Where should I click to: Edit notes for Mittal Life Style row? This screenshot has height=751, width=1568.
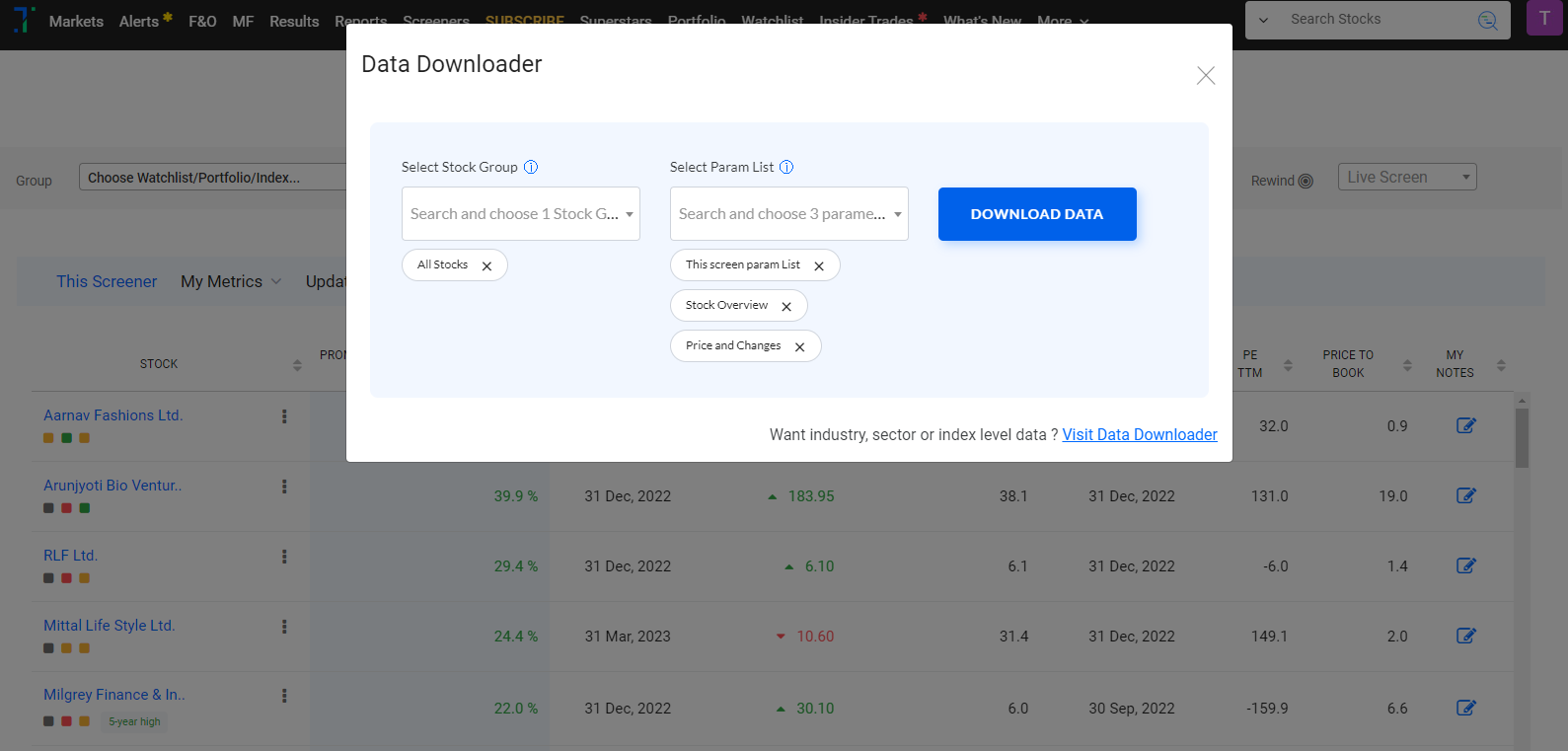tap(1466, 636)
